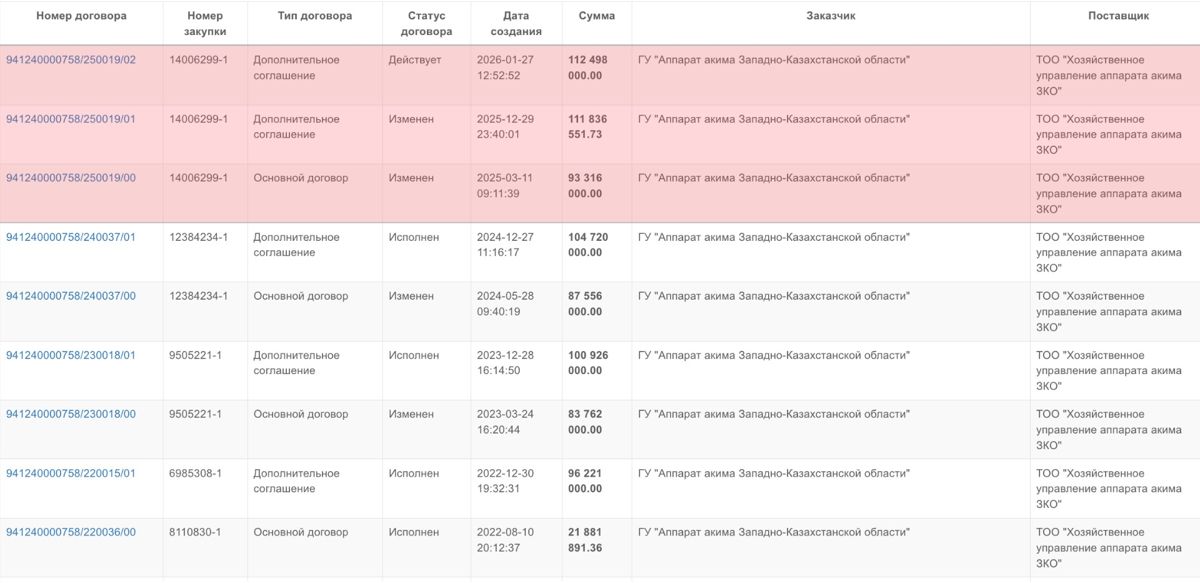Viewport: 1200px width, 583px height.
Task: Open contract link 941240000758/250019/02
Action: tap(71, 60)
